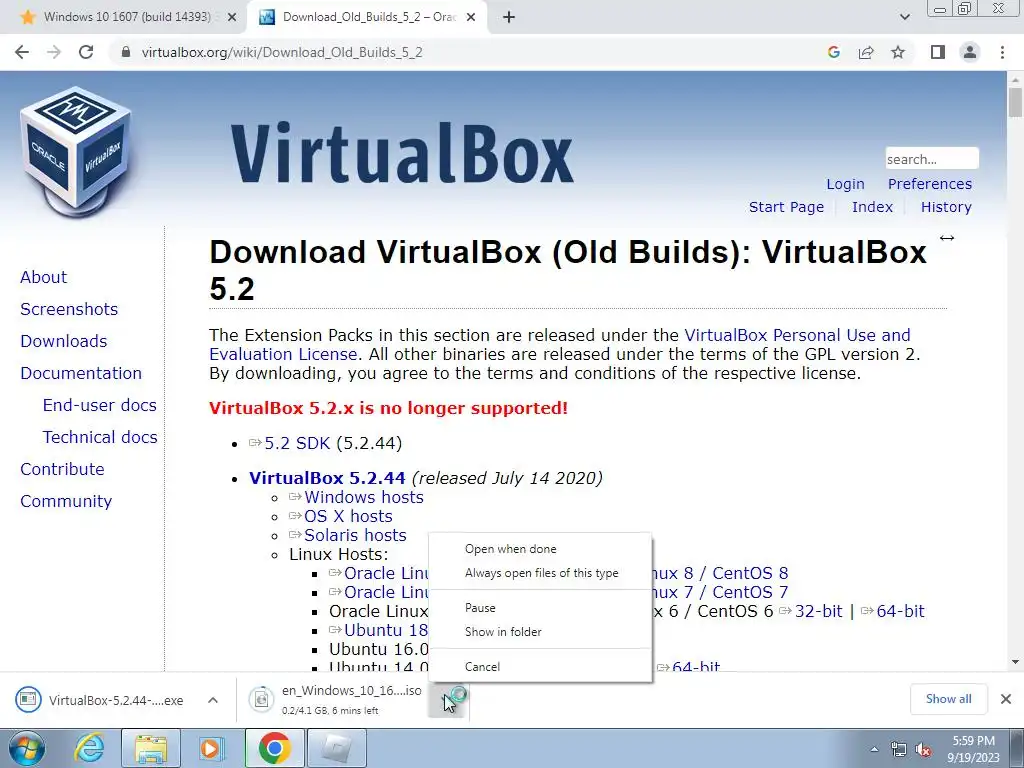The width and height of the screenshot is (1024, 768).
Task: Close the downloads bar
Action: pos(1006,699)
